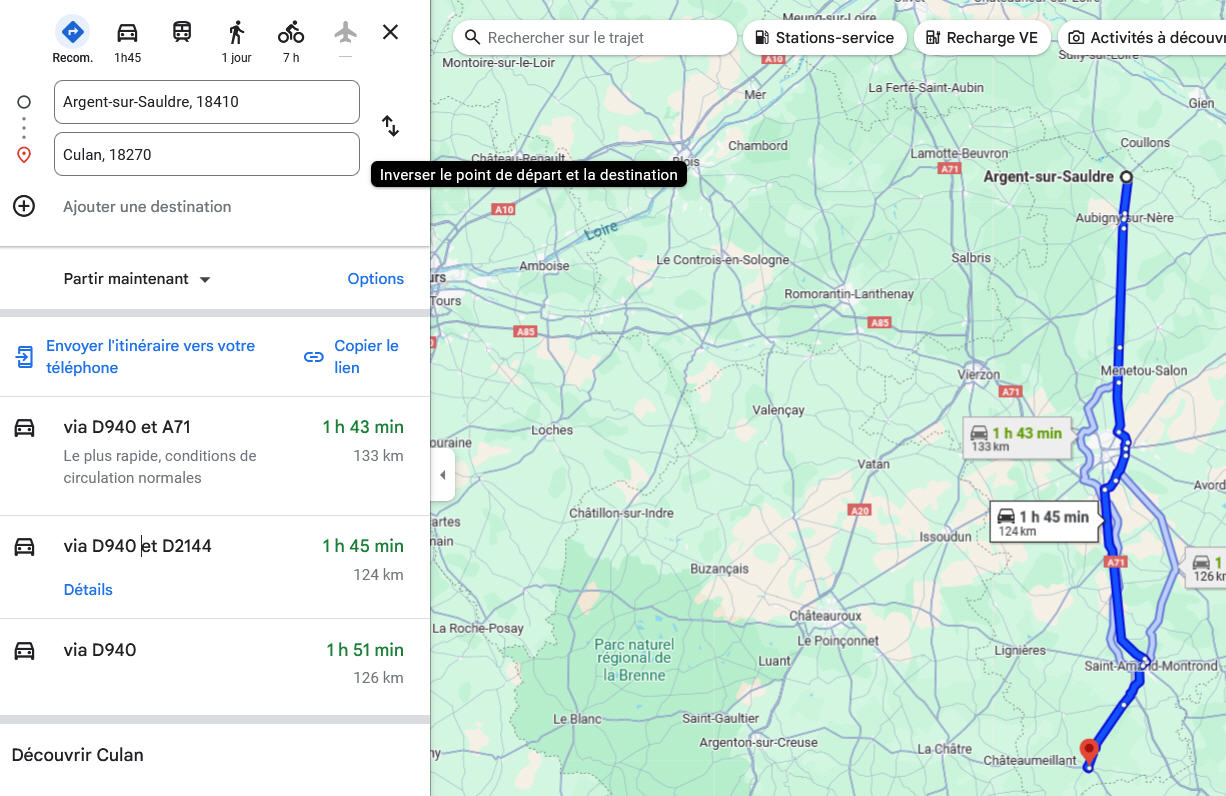The image size is (1226, 796).
Task: Send itinerary to your phone
Action: [150, 357]
